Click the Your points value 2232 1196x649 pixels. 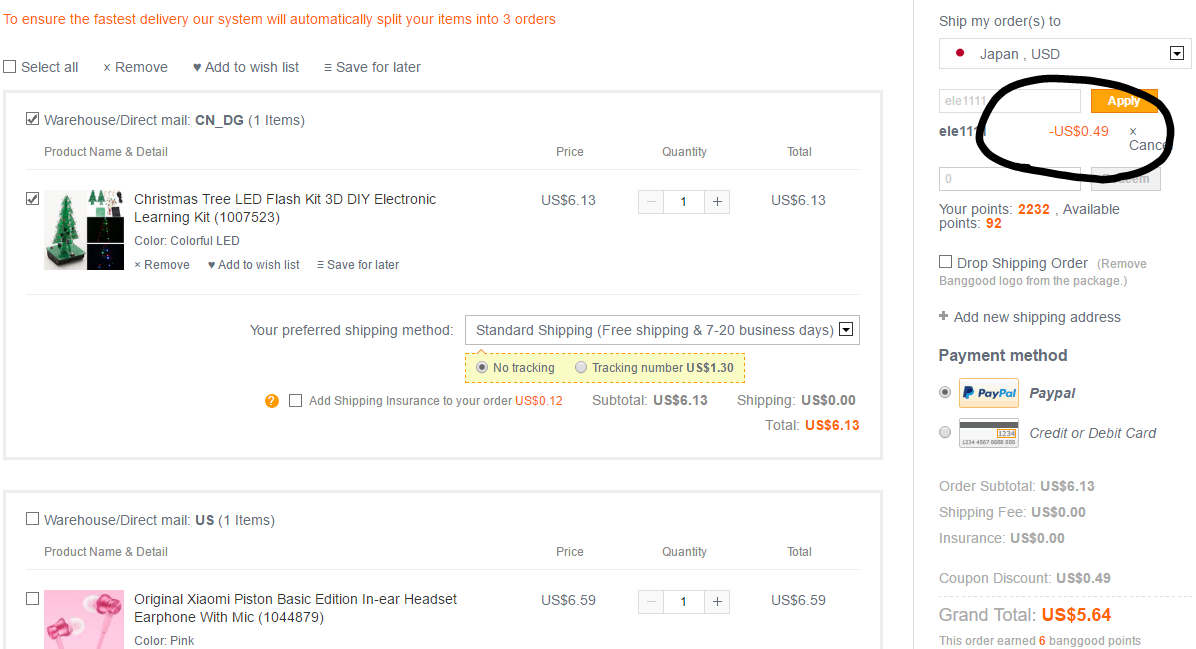point(1034,209)
